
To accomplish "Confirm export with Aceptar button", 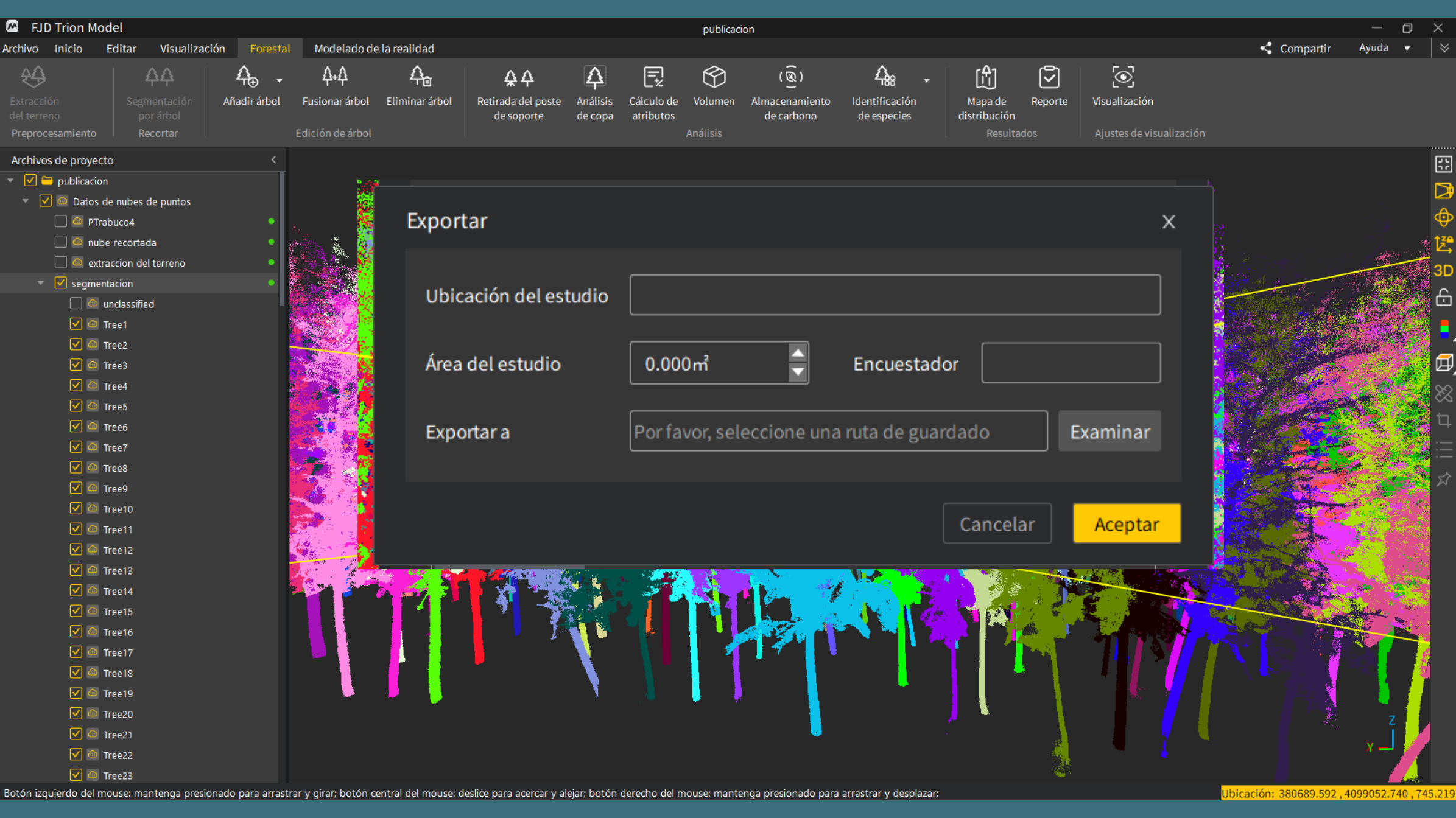I will (1127, 523).
